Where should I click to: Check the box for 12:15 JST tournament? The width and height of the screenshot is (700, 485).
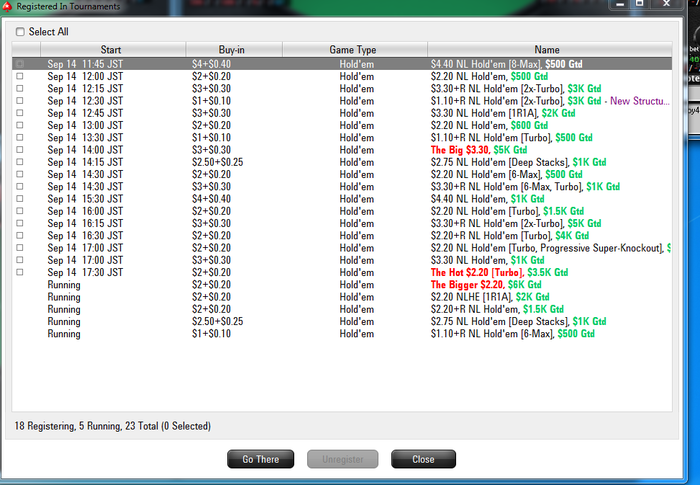(x=20, y=88)
